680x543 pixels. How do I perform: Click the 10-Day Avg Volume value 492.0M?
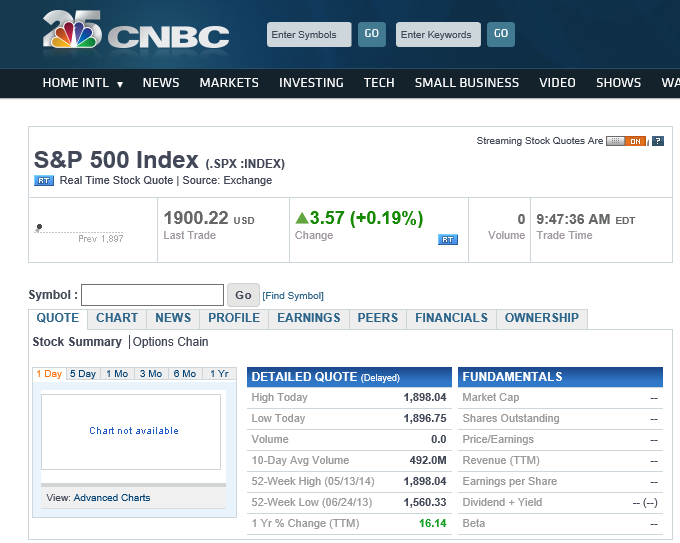(x=428, y=460)
